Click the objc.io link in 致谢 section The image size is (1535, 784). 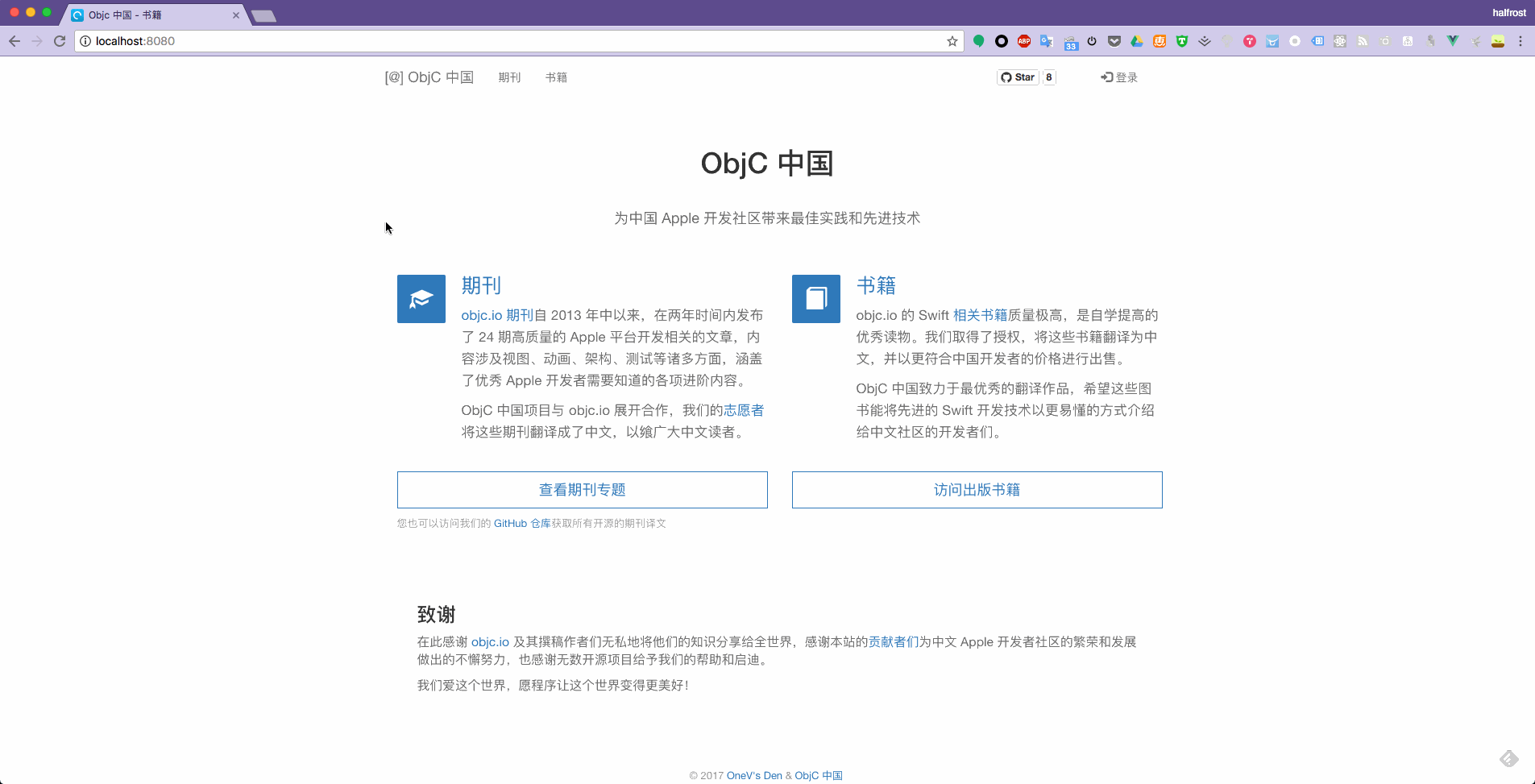(490, 642)
